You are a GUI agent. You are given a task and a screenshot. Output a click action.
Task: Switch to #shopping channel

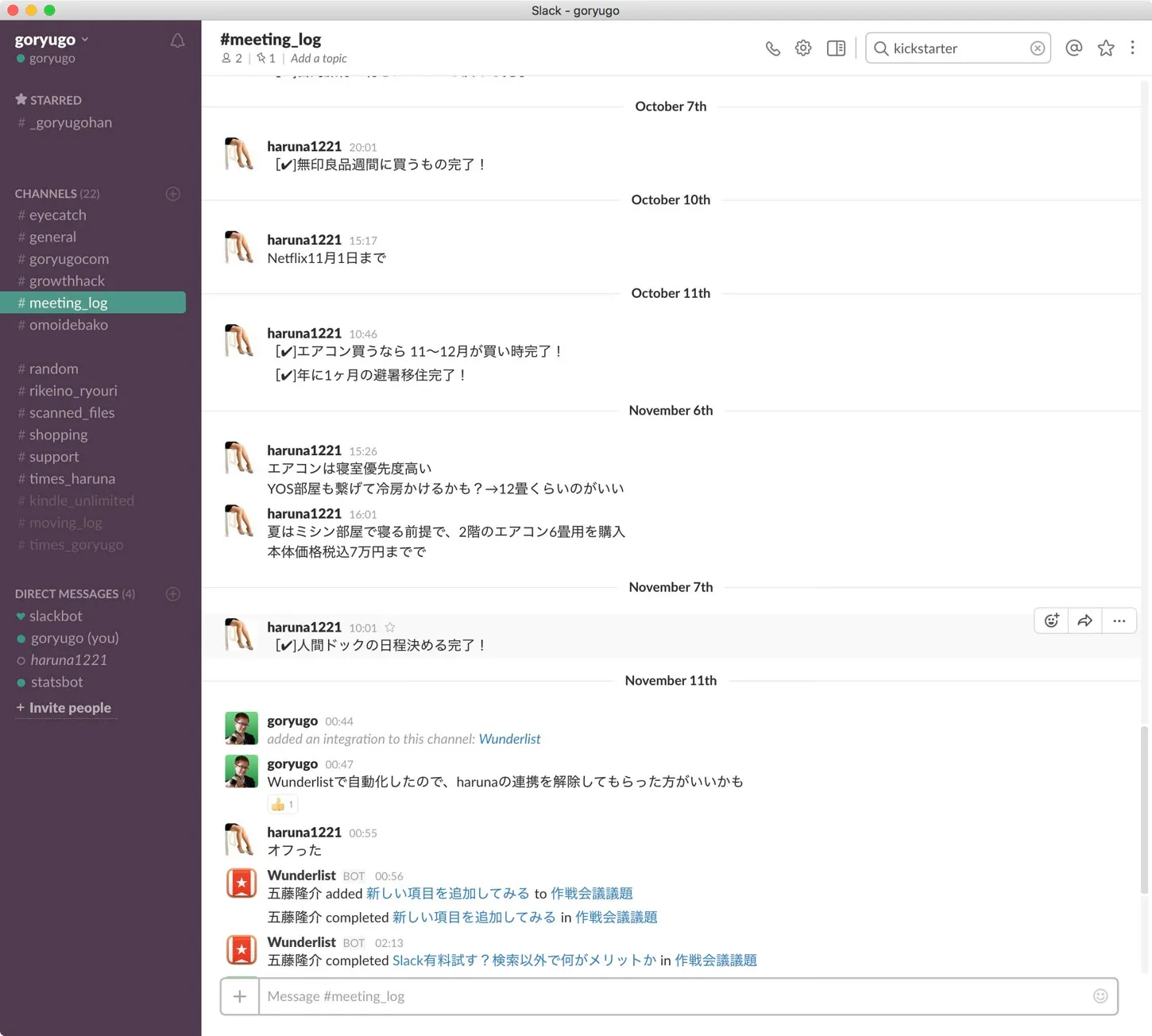pos(53,435)
